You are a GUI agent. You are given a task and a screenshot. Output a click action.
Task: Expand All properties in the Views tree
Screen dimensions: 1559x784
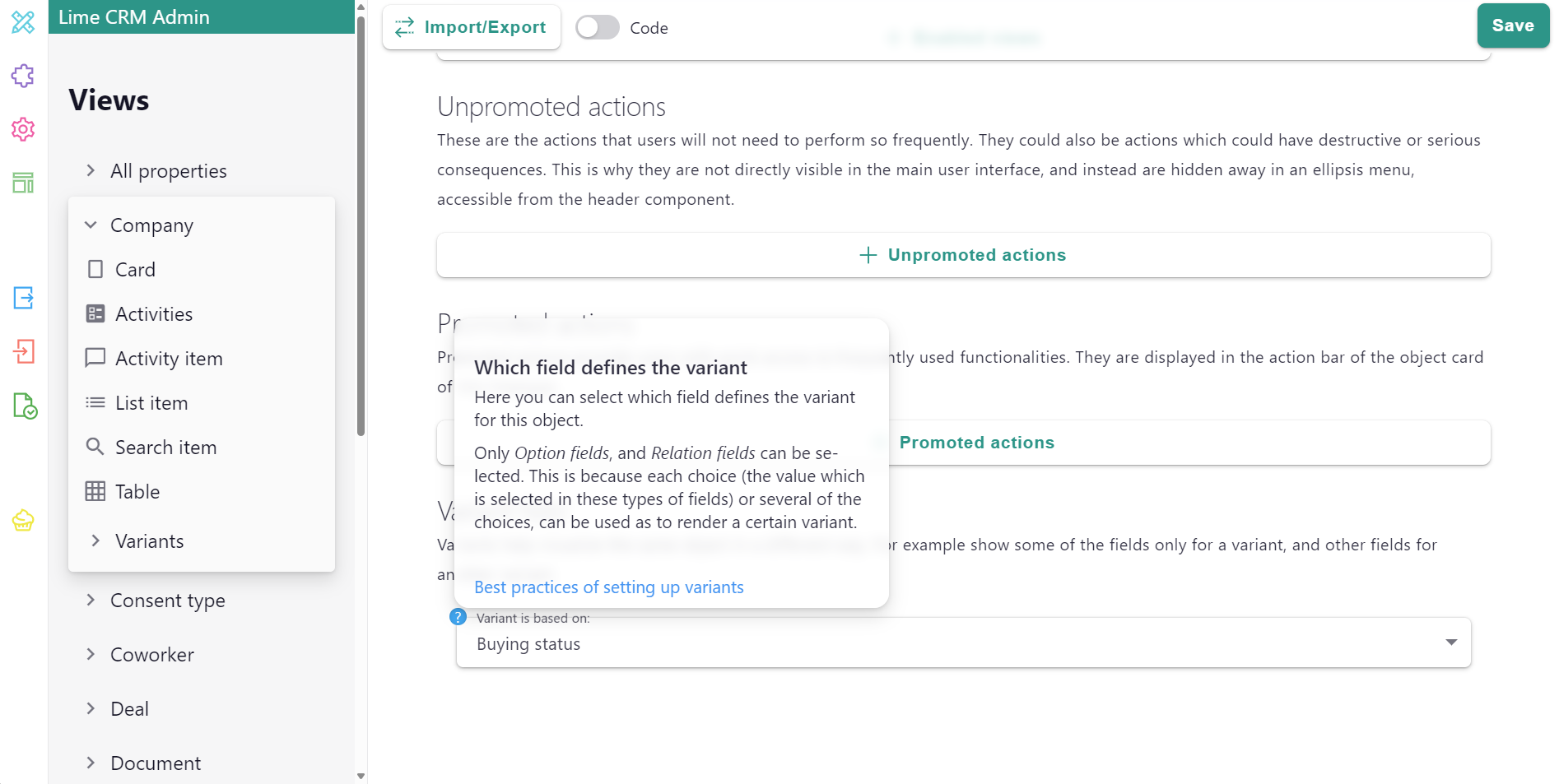click(x=91, y=171)
